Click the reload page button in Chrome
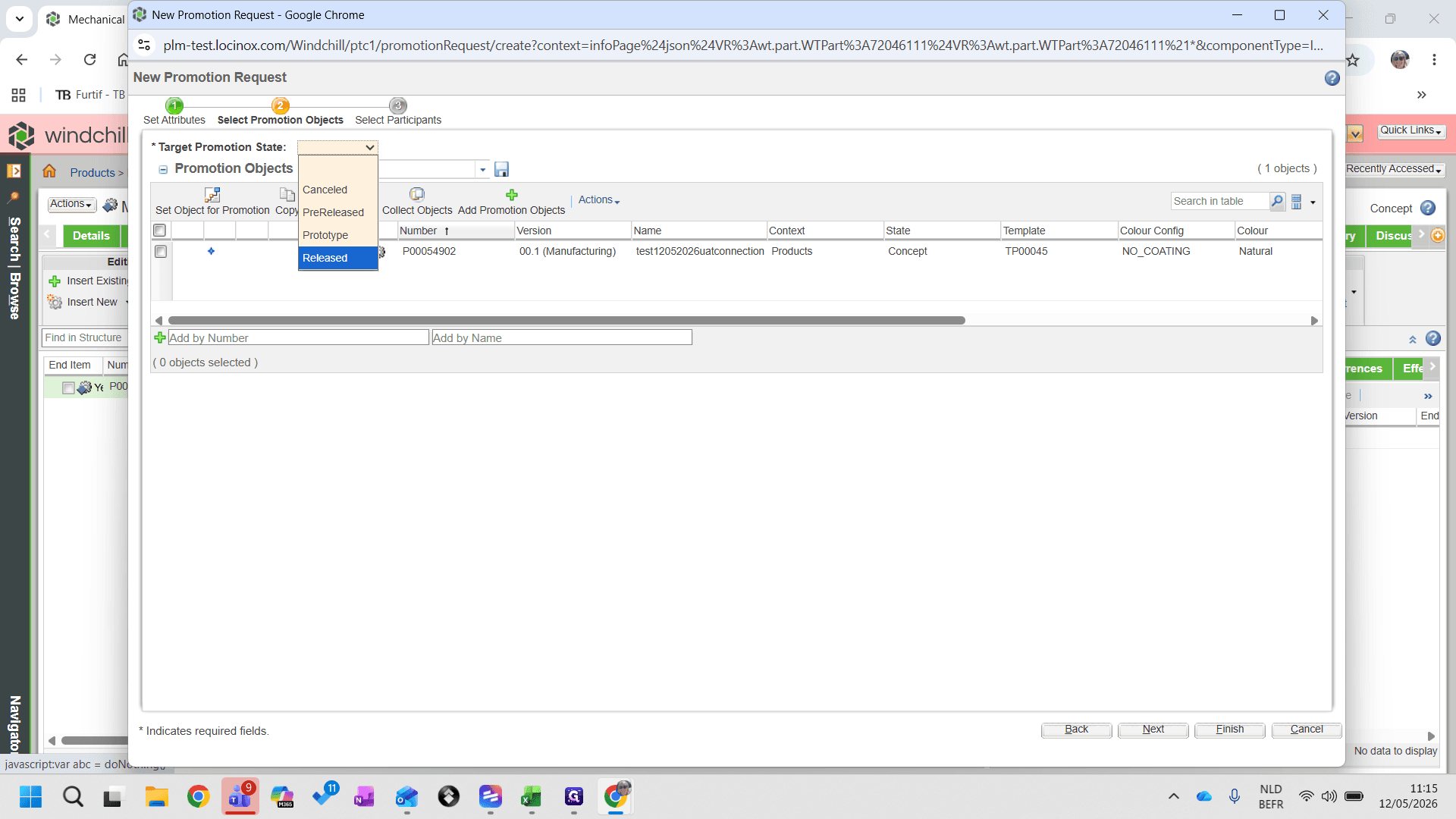 (x=89, y=59)
